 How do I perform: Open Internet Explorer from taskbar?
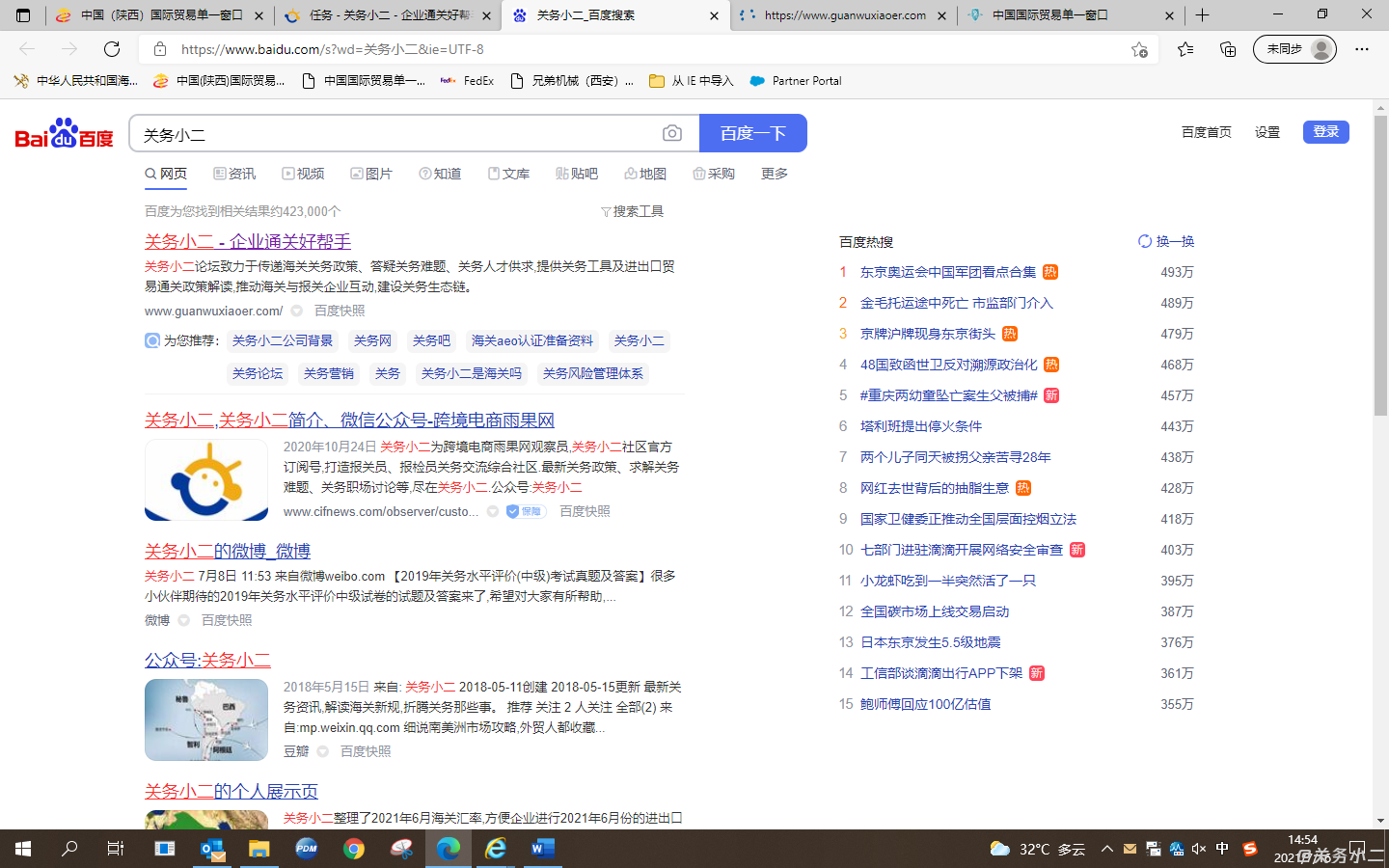496,849
